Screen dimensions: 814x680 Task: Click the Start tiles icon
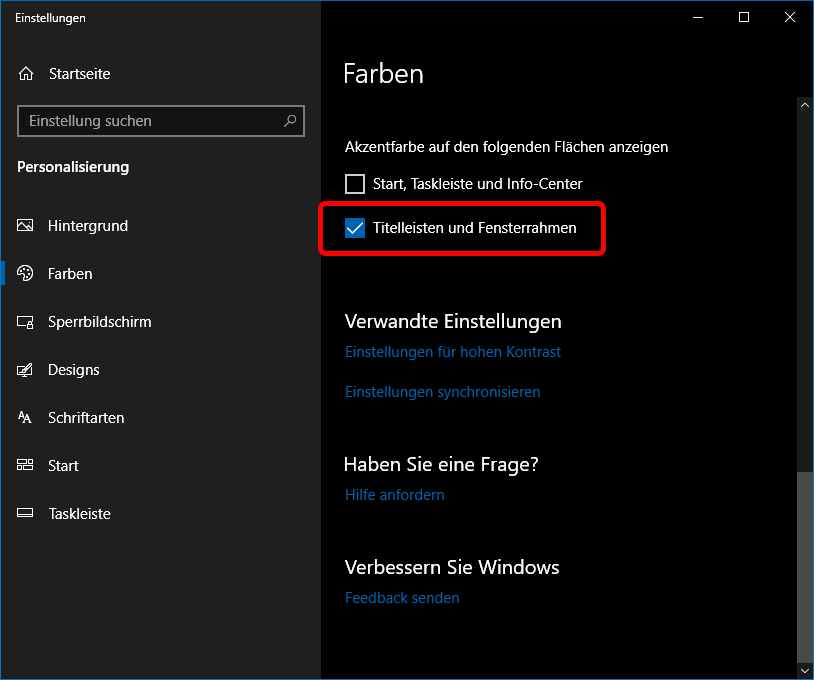pos(26,466)
